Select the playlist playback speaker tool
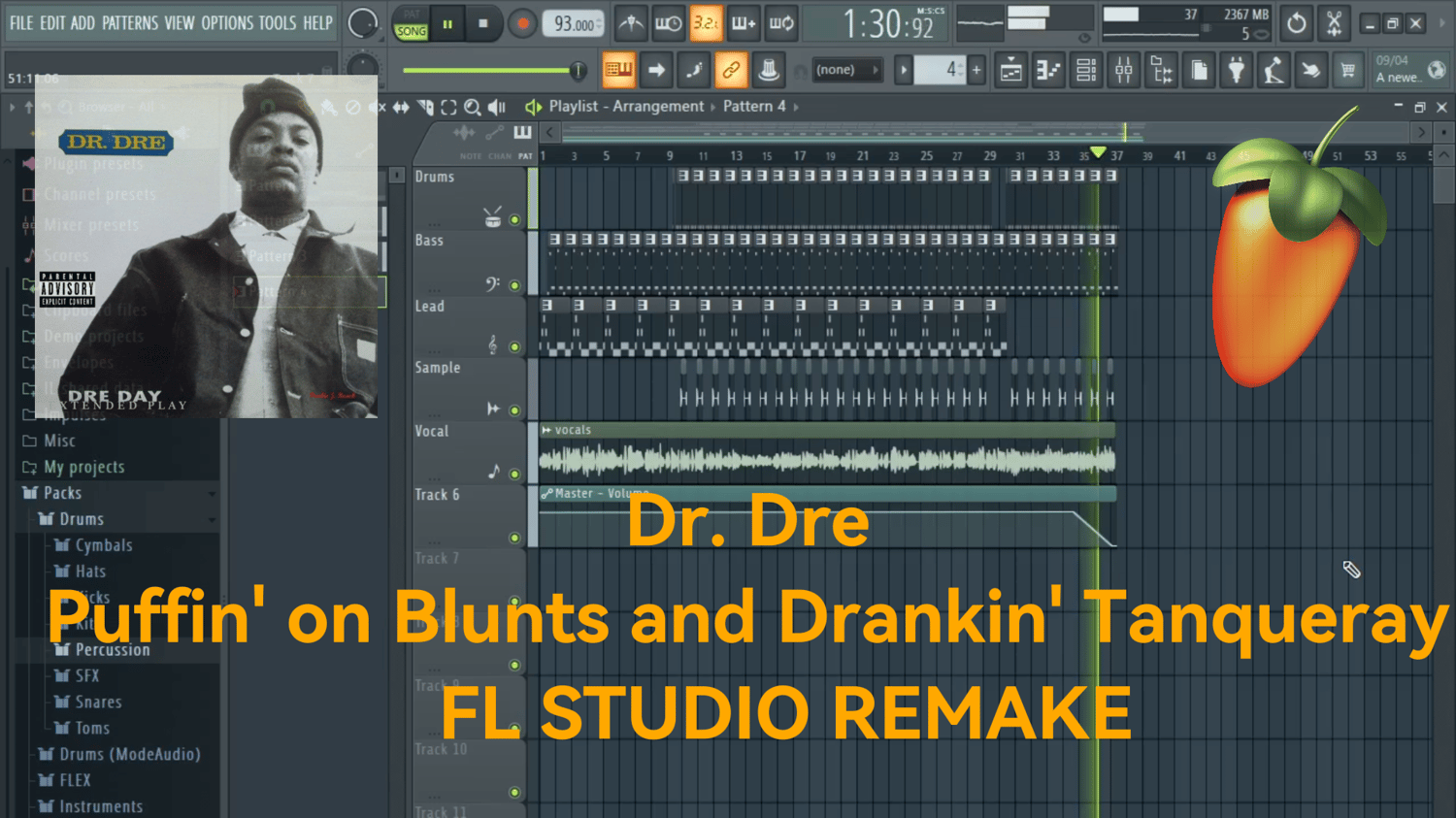This screenshot has height=818, width=1456. click(x=497, y=107)
